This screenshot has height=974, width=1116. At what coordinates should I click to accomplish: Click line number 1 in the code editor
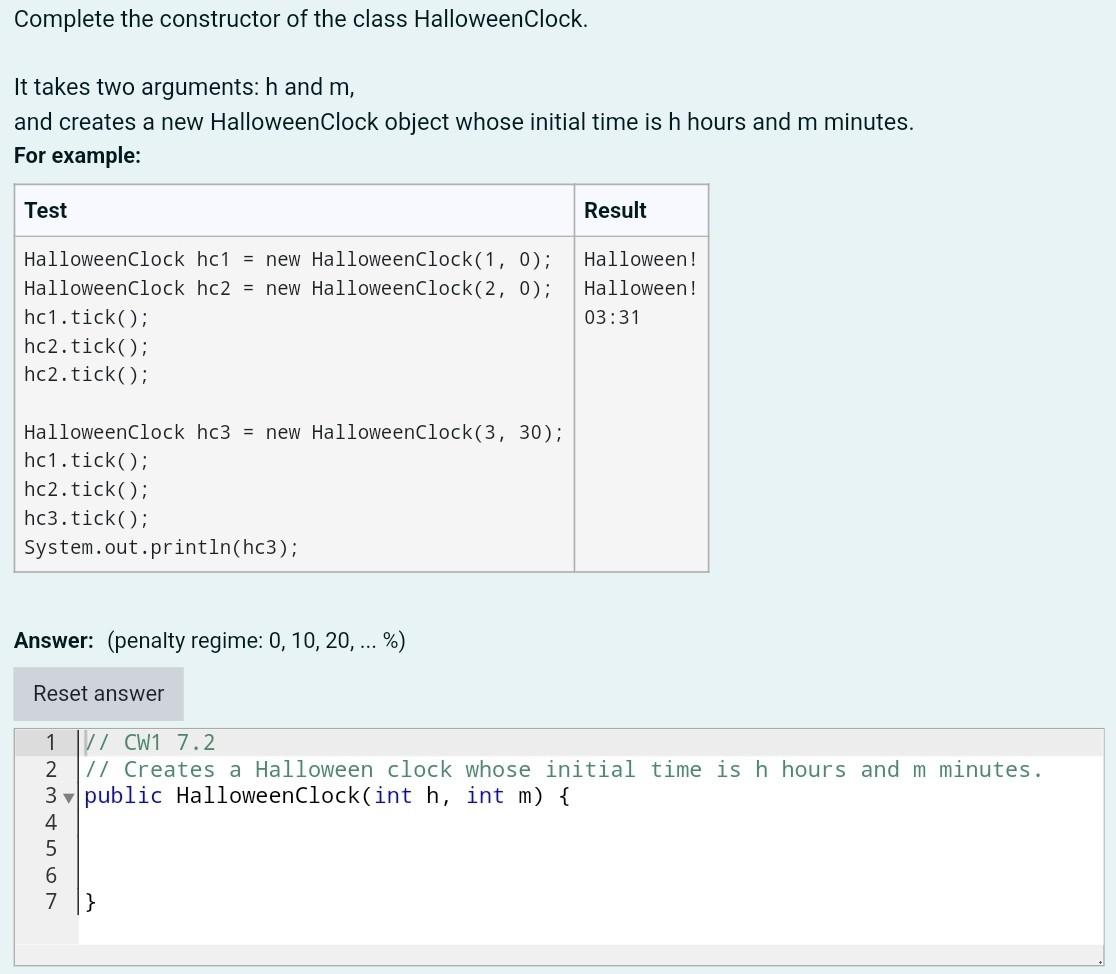point(51,742)
